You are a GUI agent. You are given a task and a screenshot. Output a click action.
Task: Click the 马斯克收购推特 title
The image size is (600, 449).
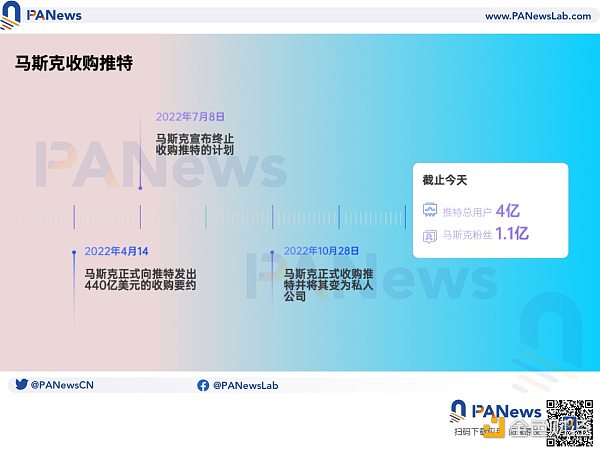click(x=74, y=63)
